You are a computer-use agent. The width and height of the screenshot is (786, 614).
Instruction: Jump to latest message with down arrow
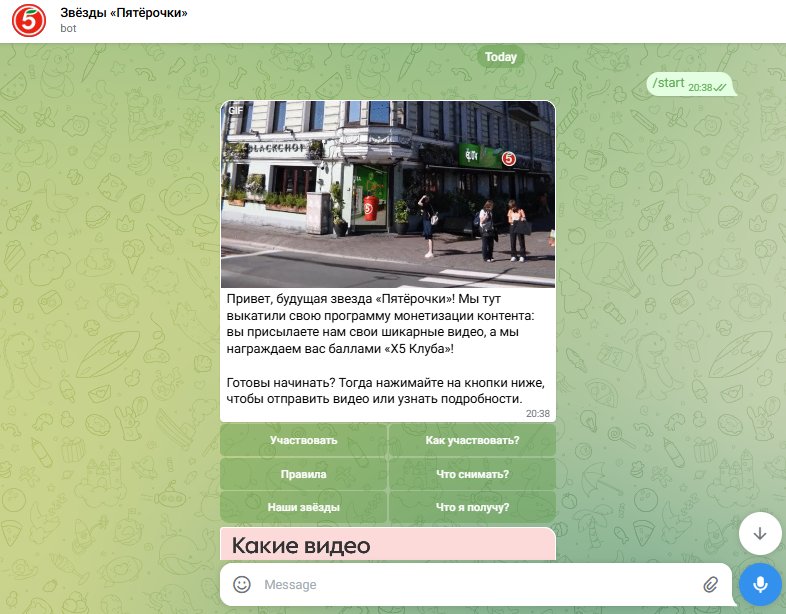pos(760,533)
